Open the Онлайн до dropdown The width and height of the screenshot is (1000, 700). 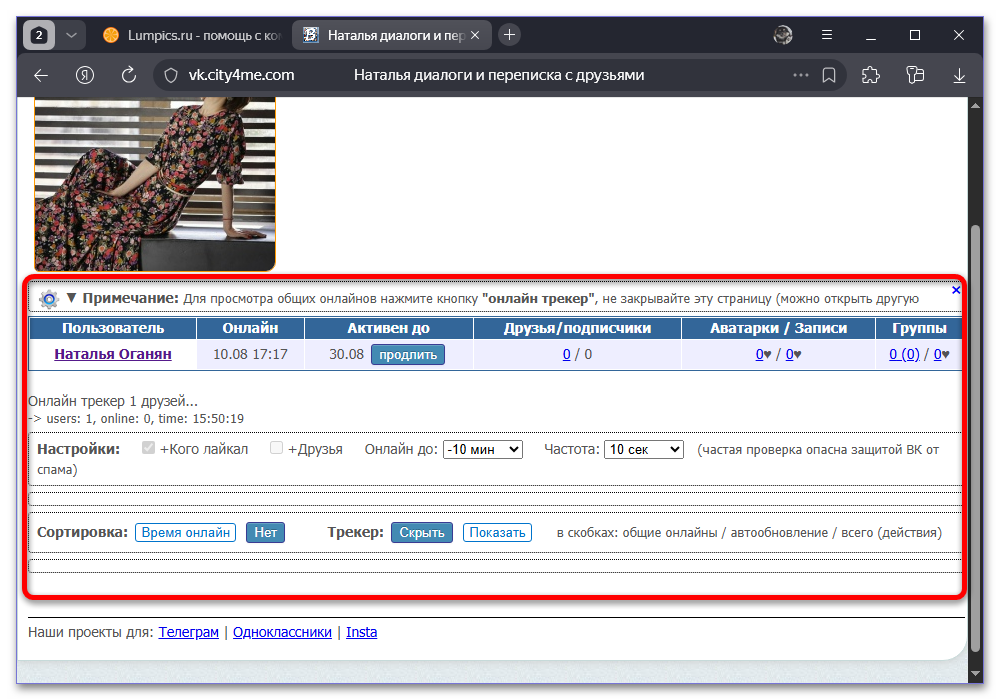click(483, 449)
